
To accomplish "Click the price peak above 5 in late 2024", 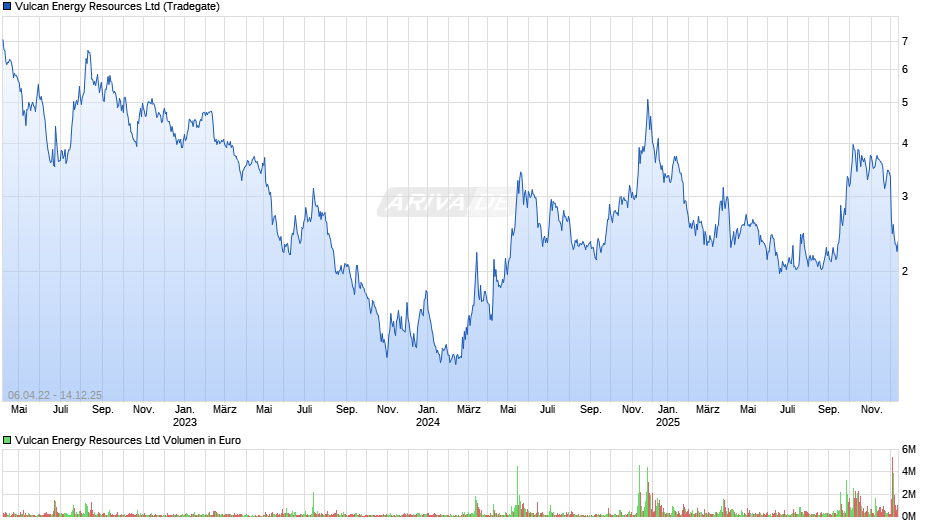I will point(647,101).
